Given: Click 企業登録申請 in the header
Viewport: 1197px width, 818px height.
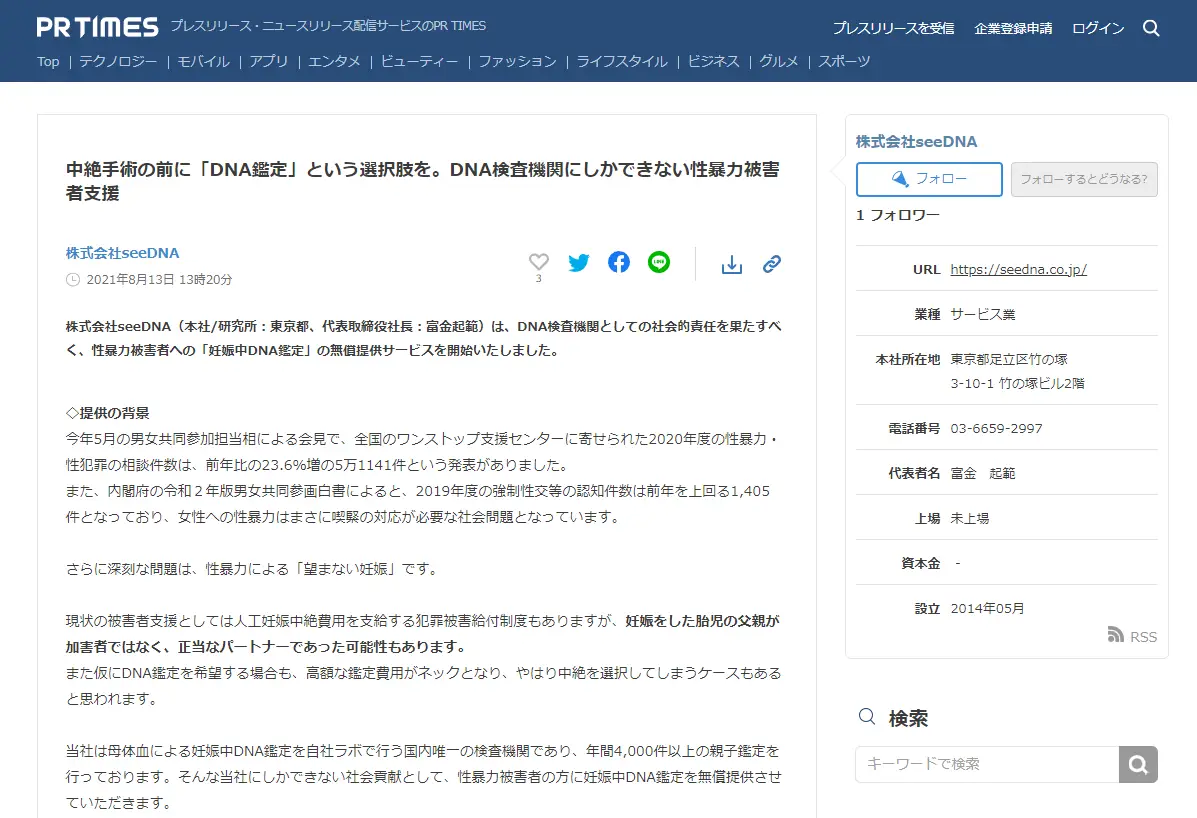Looking at the screenshot, I should 1013,28.
